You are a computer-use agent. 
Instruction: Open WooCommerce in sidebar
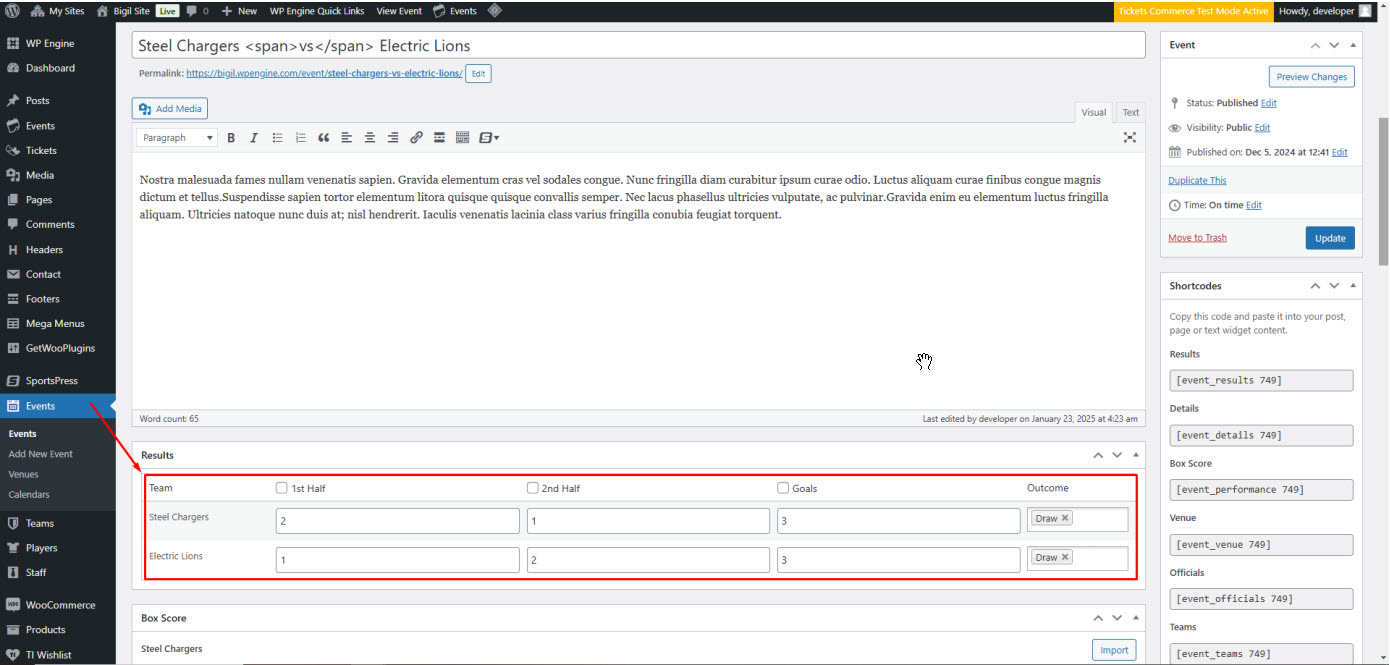pyautogui.click(x=58, y=605)
